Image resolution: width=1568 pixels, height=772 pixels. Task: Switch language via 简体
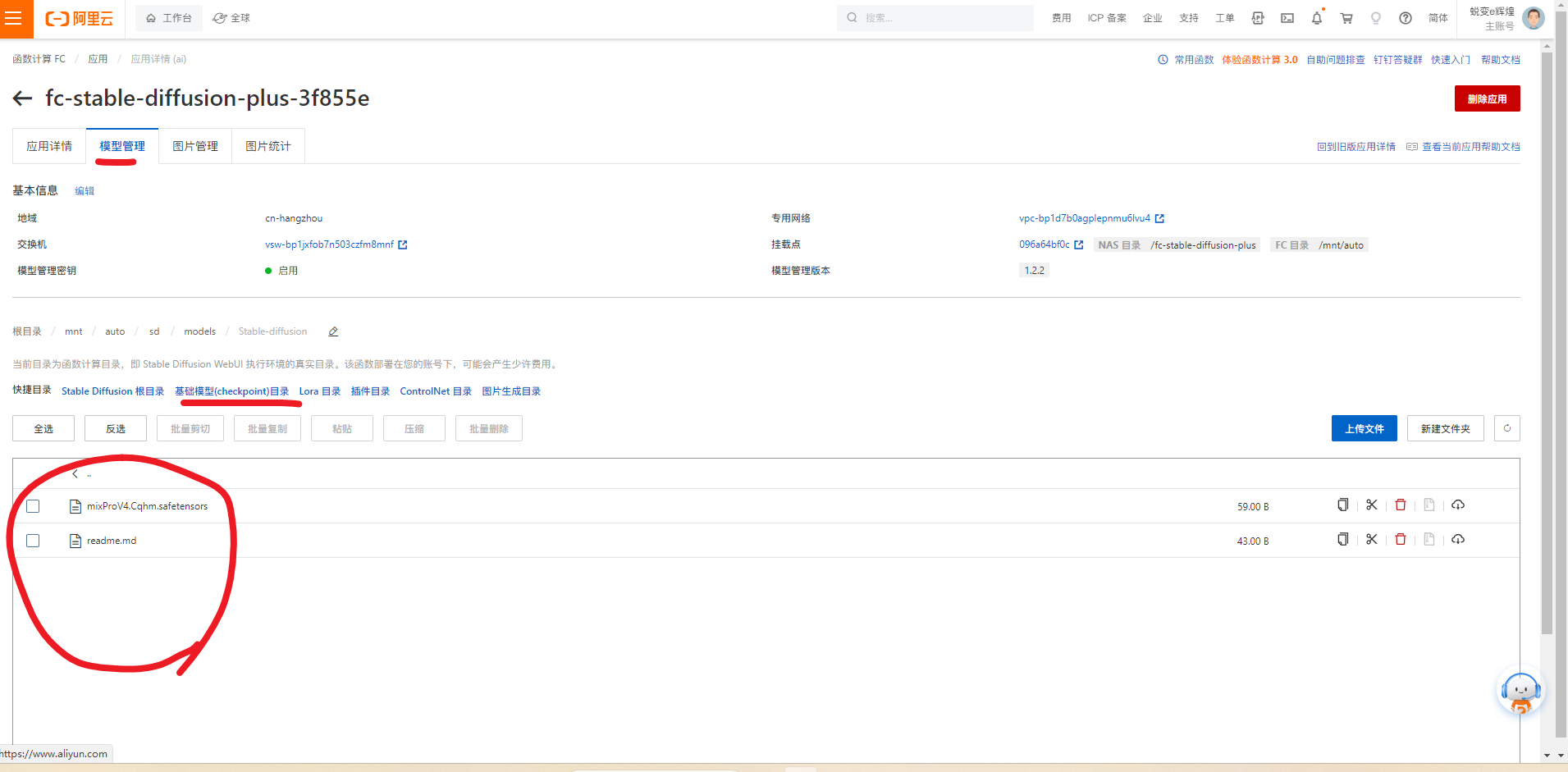coord(1438,18)
